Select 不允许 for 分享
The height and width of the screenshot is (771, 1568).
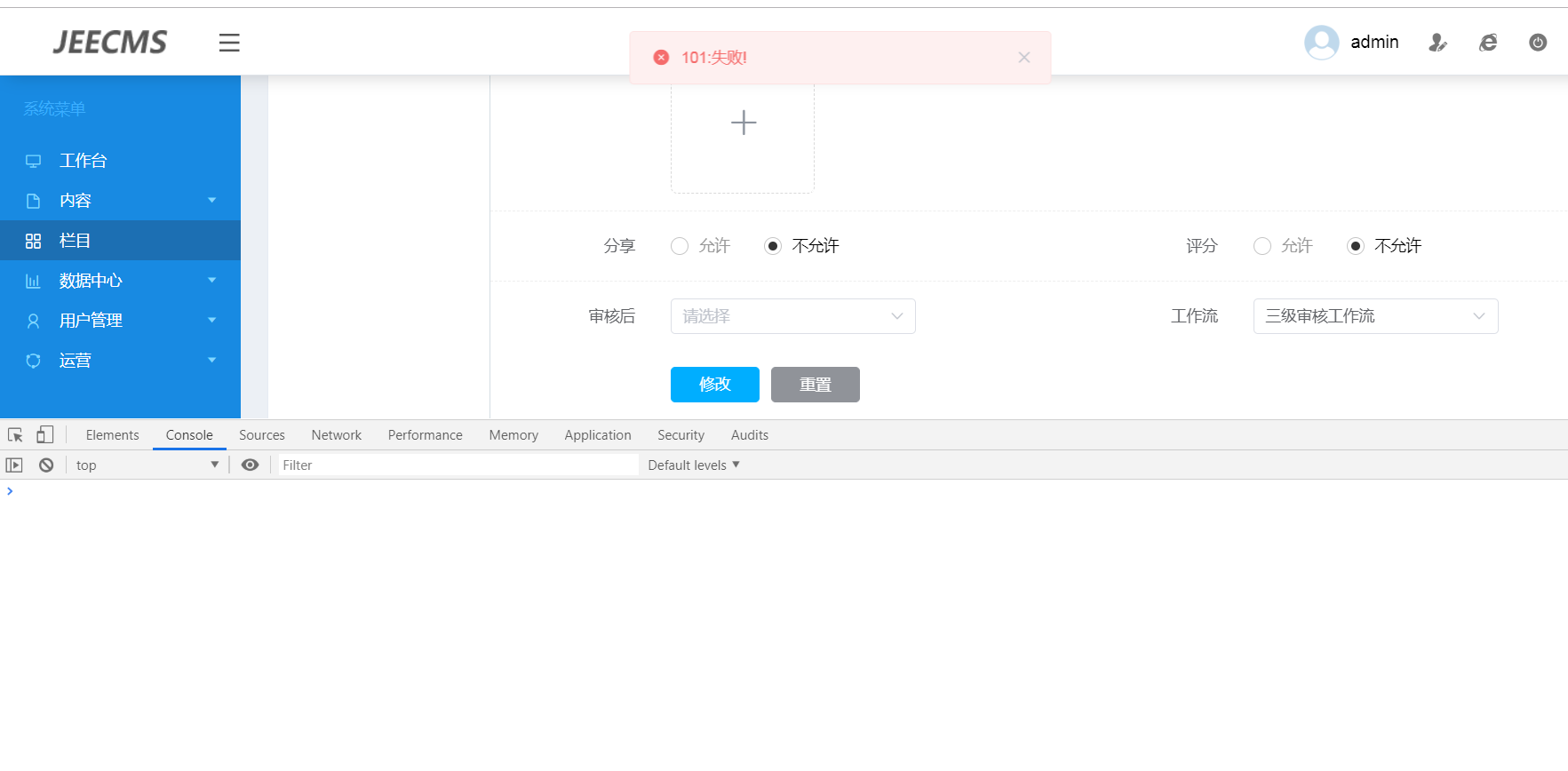point(773,246)
